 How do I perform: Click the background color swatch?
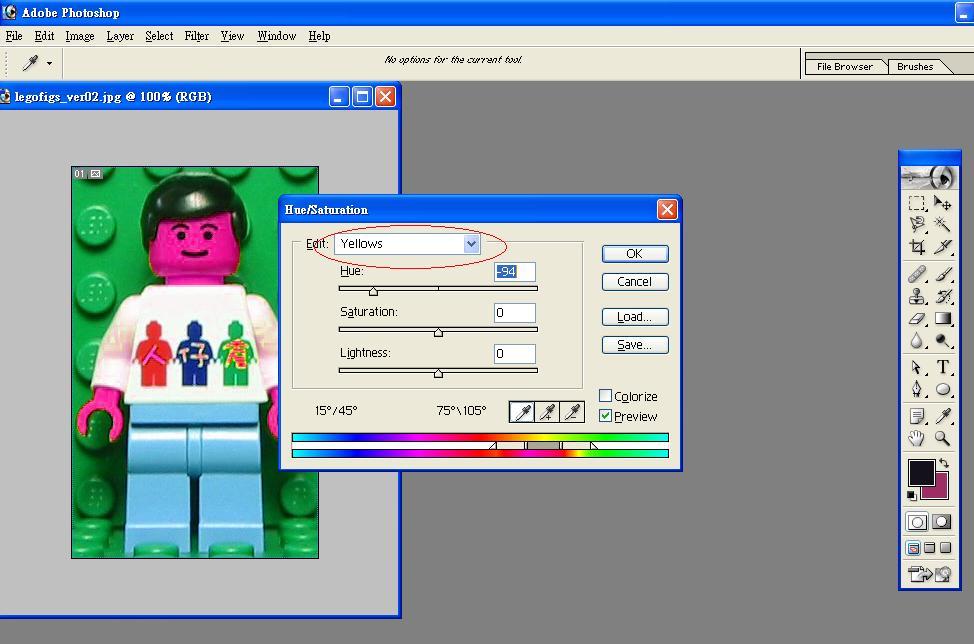[x=941, y=490]
